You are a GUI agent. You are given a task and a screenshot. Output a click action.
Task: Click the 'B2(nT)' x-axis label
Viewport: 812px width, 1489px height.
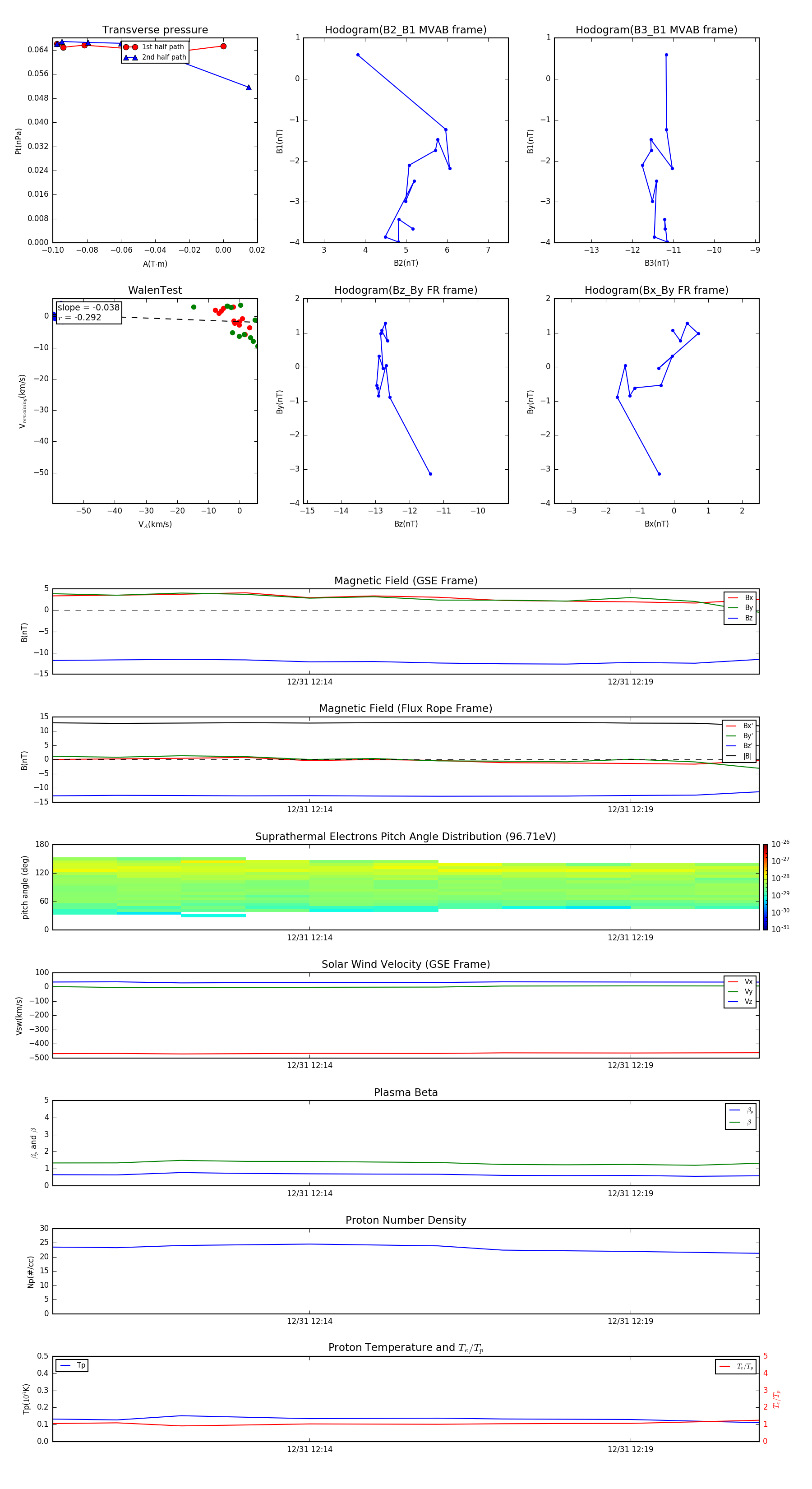tap(406, 263)
